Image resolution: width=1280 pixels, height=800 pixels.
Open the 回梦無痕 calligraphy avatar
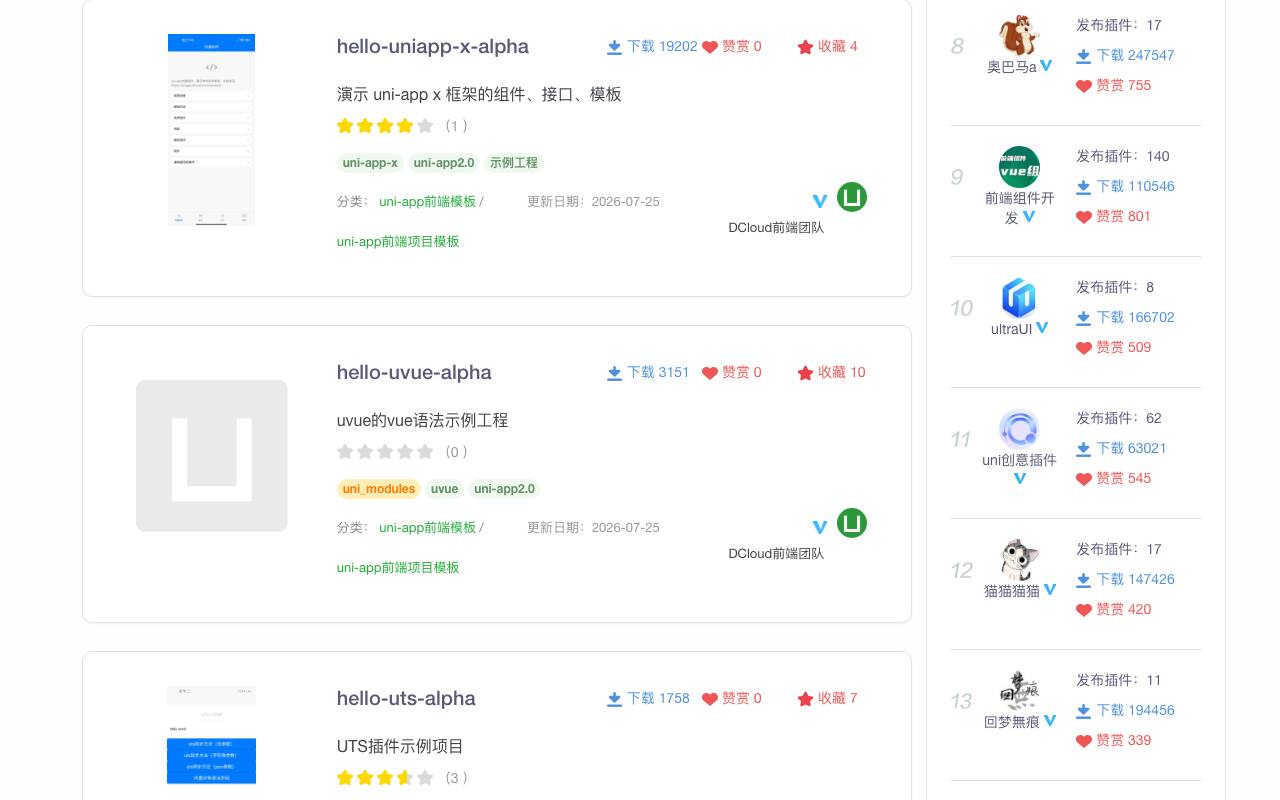click(1019, 691)
